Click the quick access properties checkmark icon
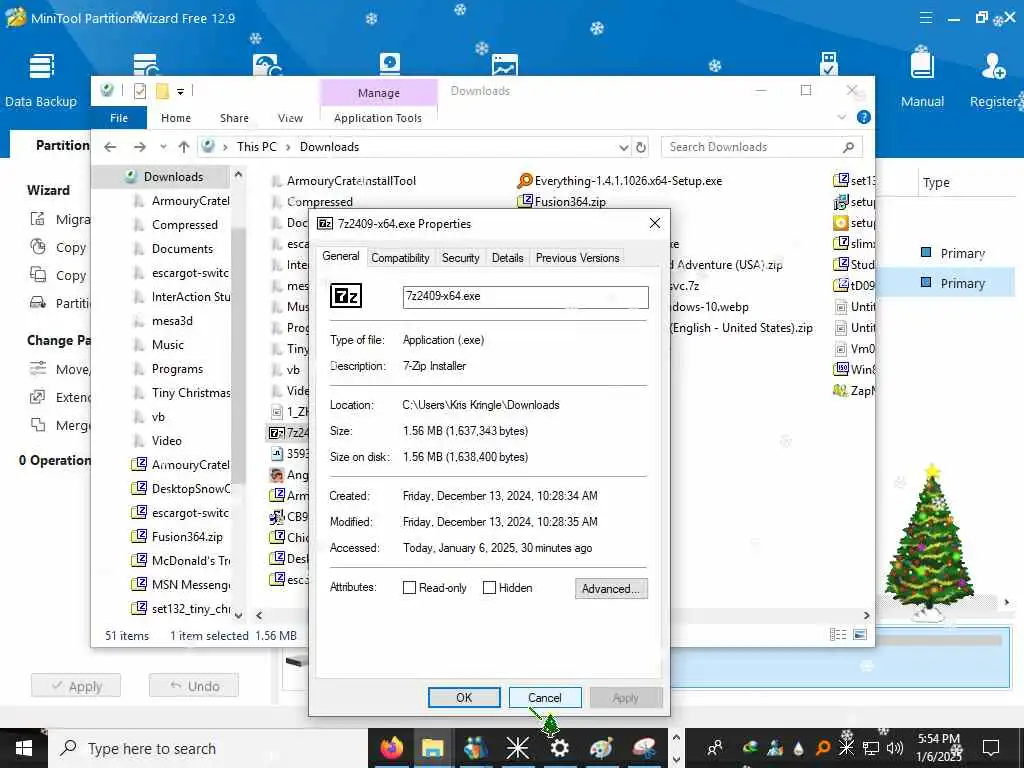1024x768 pixels. pyautogui.click(x=140, y=91)
